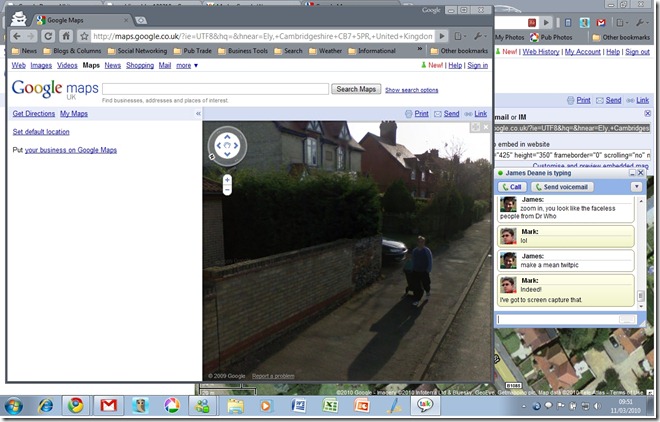Open the Videos link
Screen dimensions: 660x422
point(67,66)
